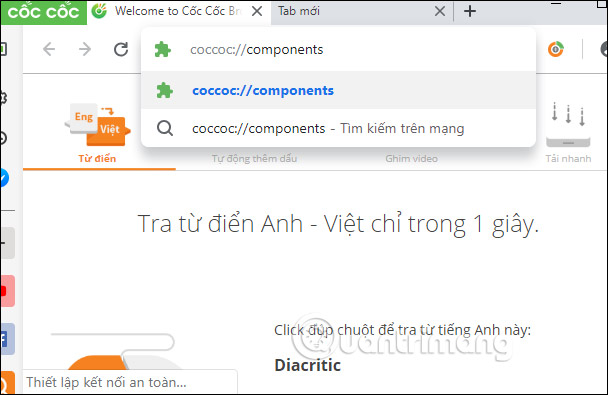Viewport: 608px width, 395px height.
Task: Open a new tab with the plus button
Action: (470, 11)
